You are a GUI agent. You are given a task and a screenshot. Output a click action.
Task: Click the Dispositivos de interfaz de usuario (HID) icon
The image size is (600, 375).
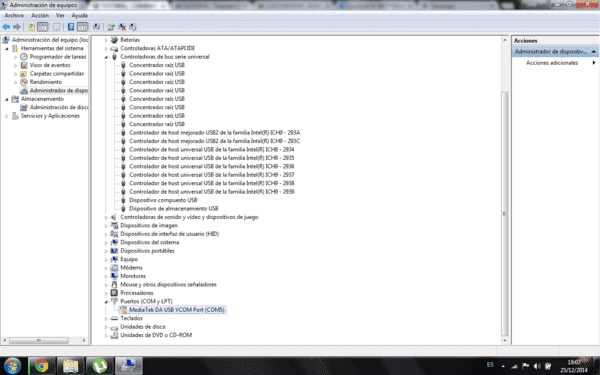[114, 234]
